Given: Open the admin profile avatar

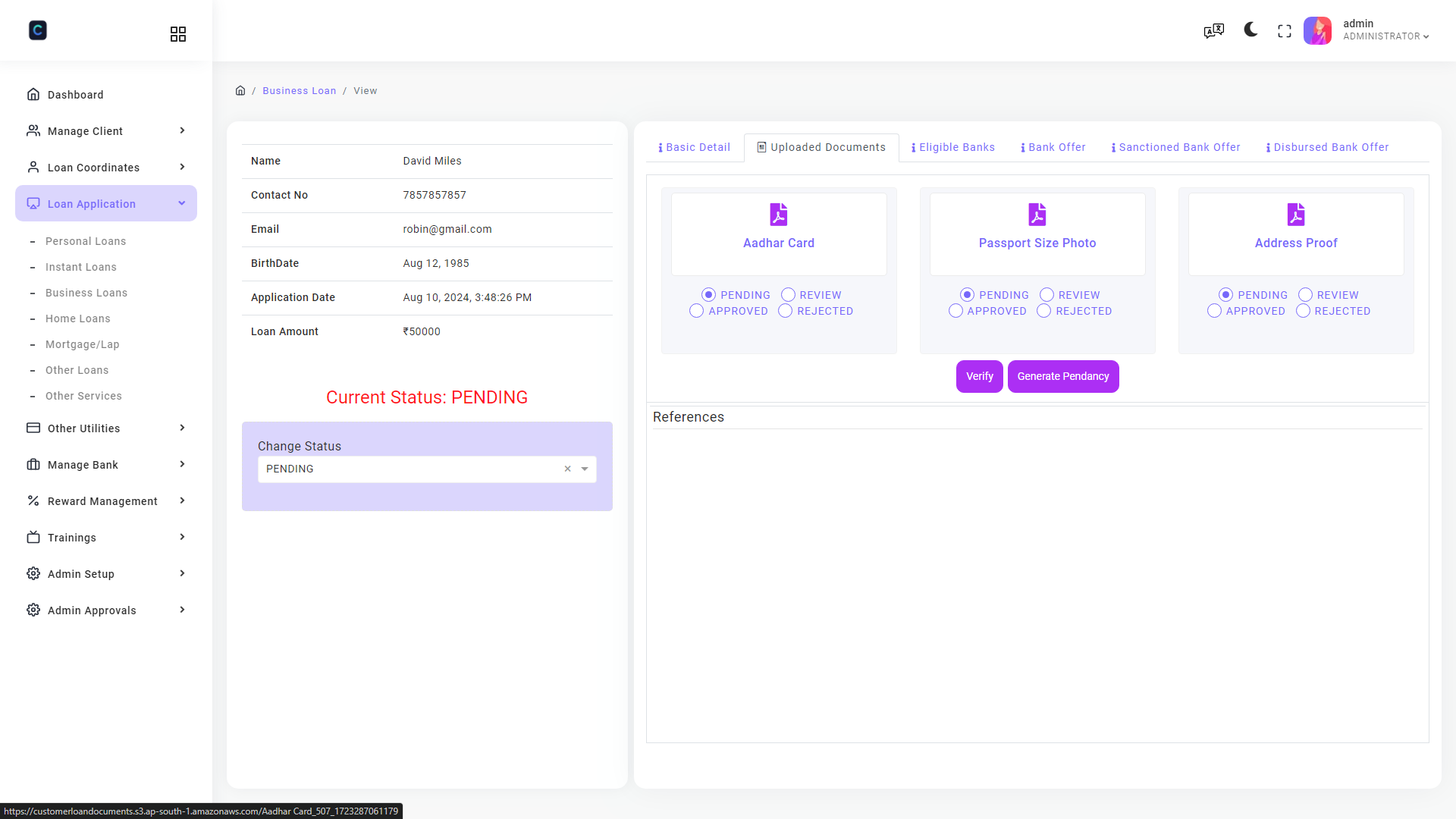Looking at the screenshot, I should pos(1317,30).
